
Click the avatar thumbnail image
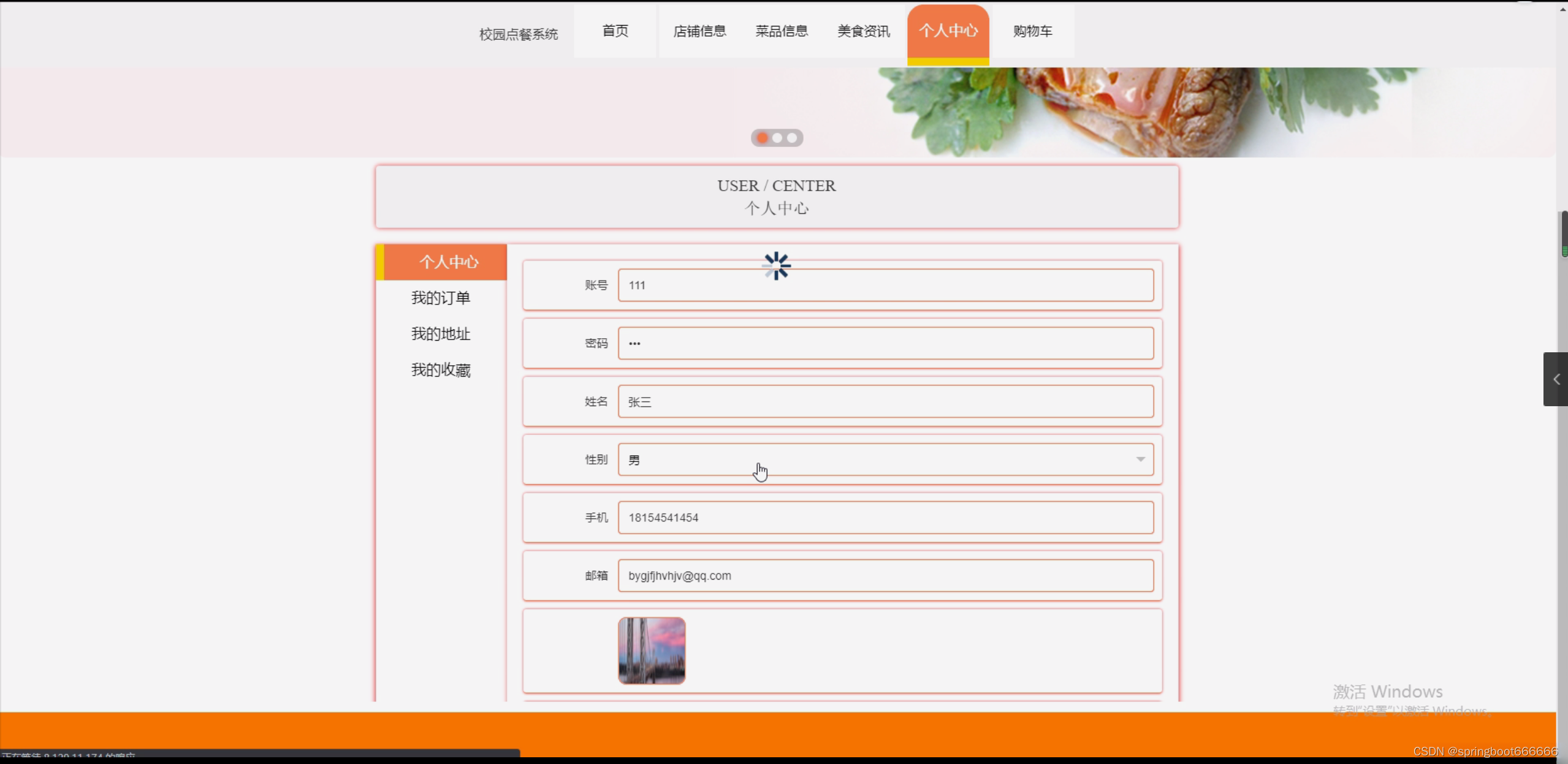652,651
